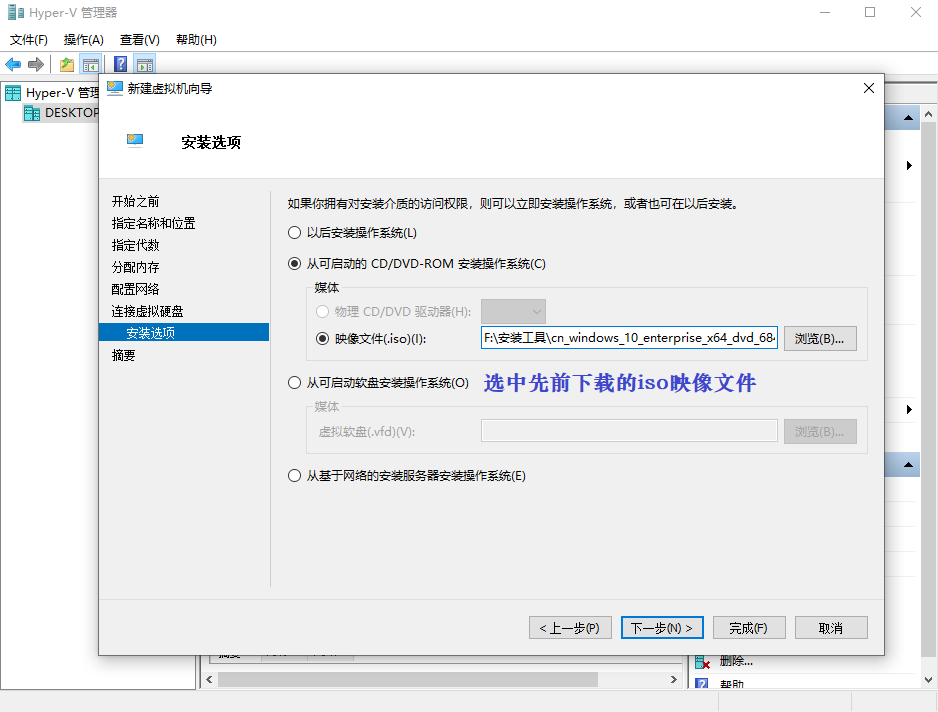Screen dimensions: 938x712
Task: Click the Delete icon in actions pane
Action: (x=703, y=662)
